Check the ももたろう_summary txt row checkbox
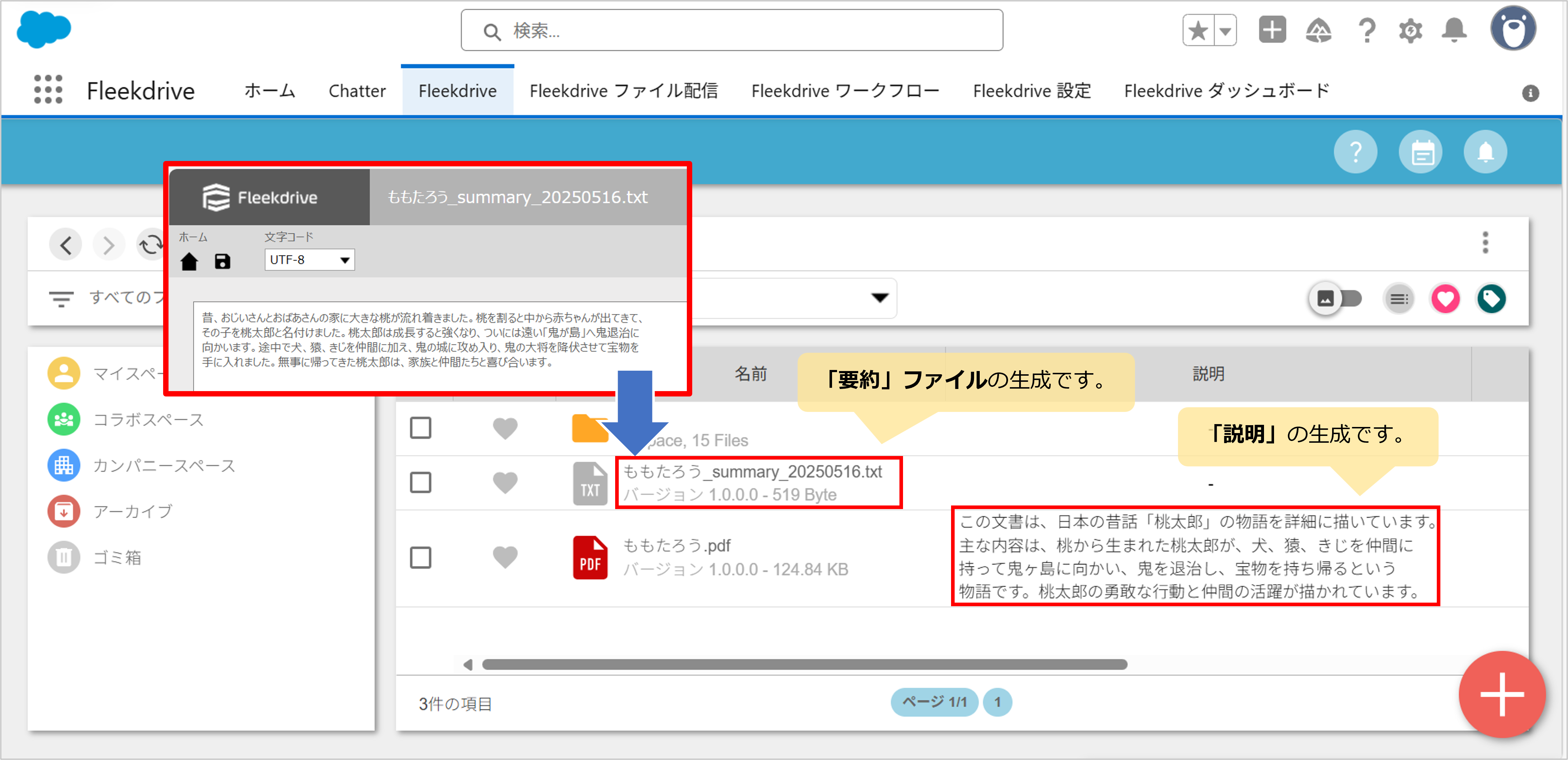This screenshot has height=760, width=1568. (420, 483)
